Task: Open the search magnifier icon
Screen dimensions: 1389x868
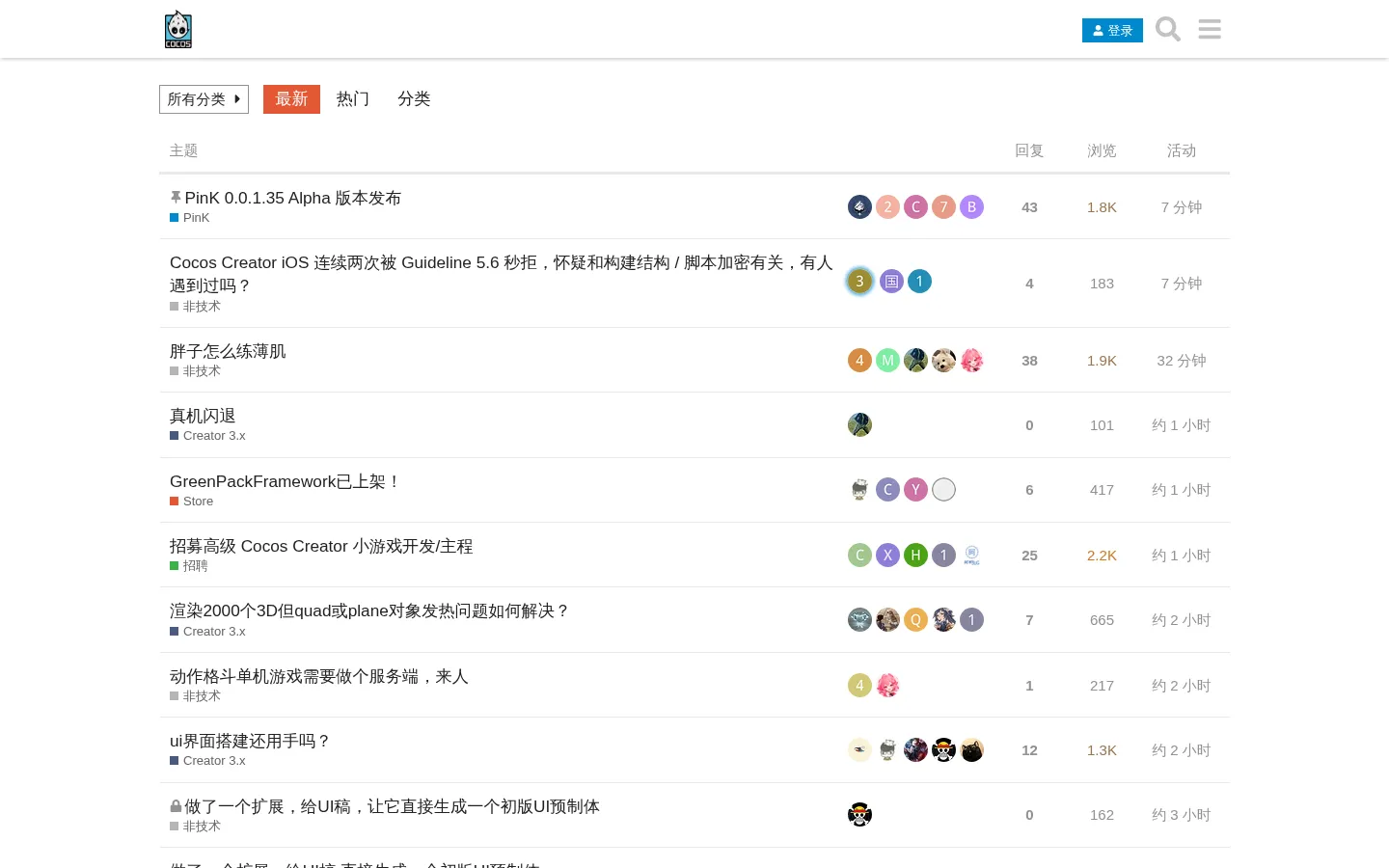Action: (1168, 29)
